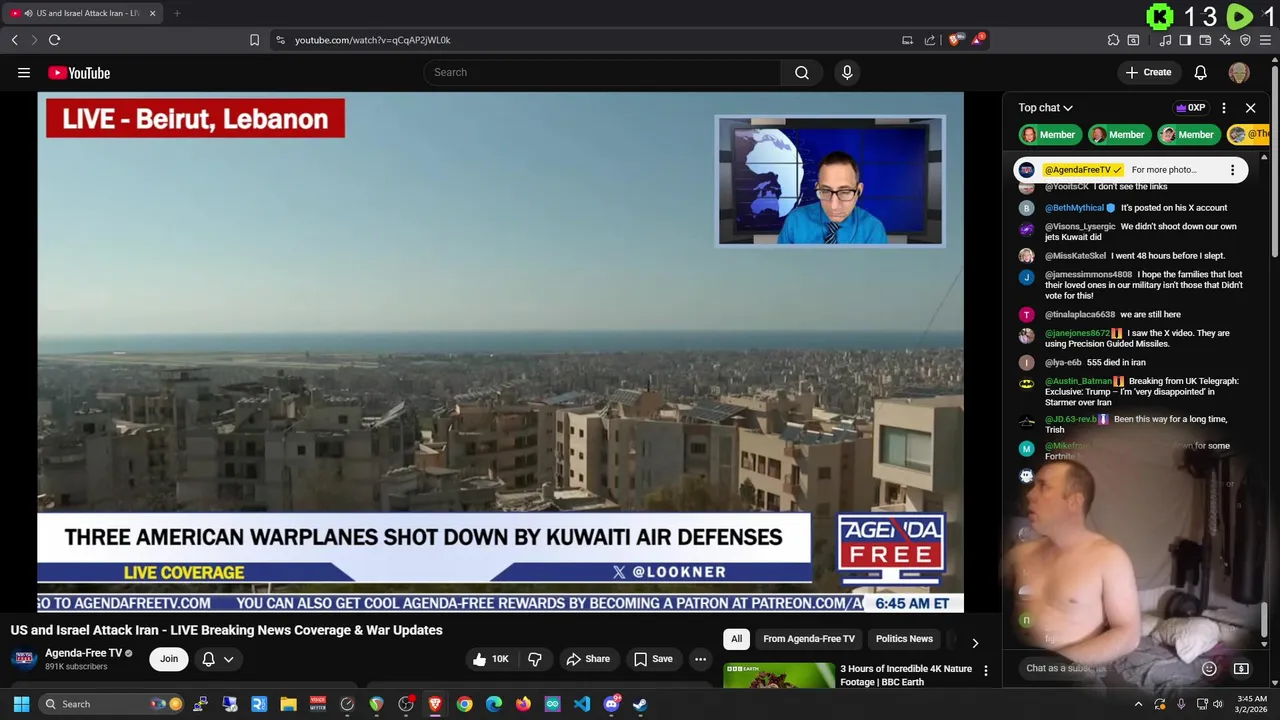Click the page share icon in address bar

coord(930,40)
